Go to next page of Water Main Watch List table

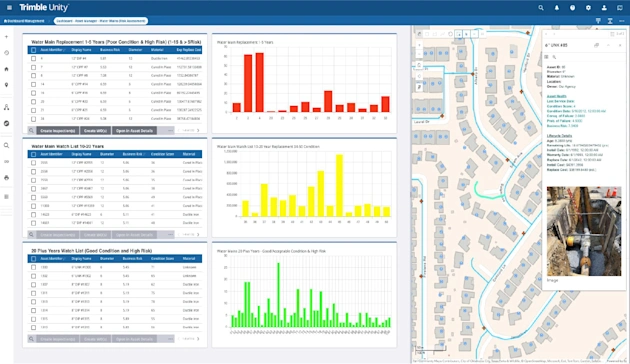(x=198, y=235)
